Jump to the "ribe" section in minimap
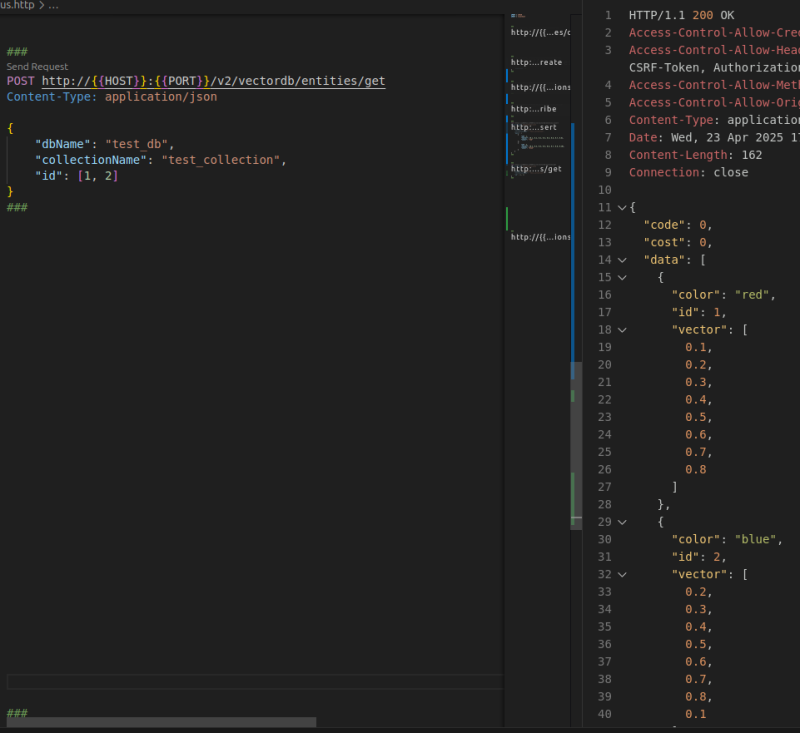 [x=533, y=108]
